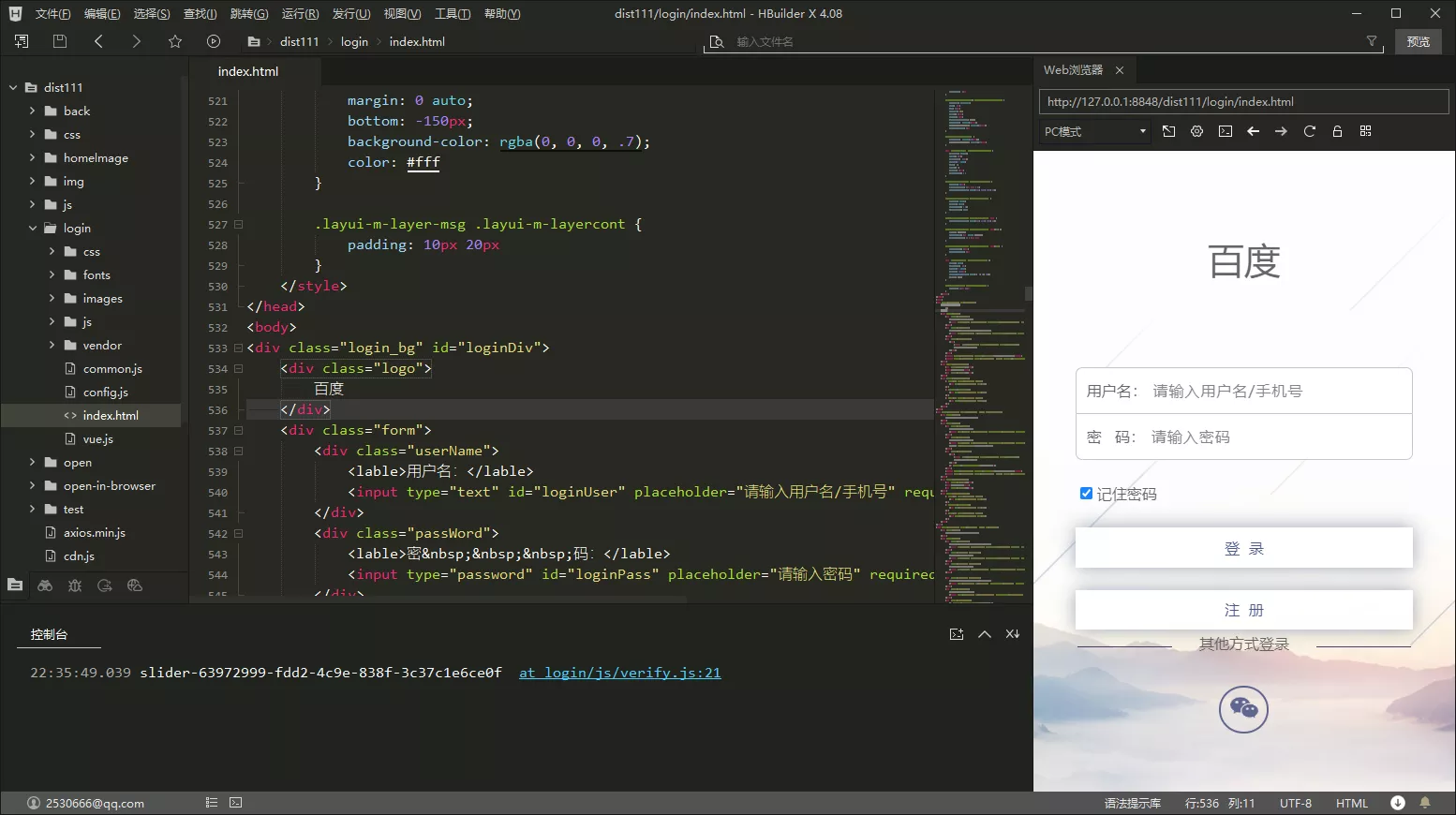
Task: Click the 2530666@qq.com account in status bar
Action: (x=86, y=803)
